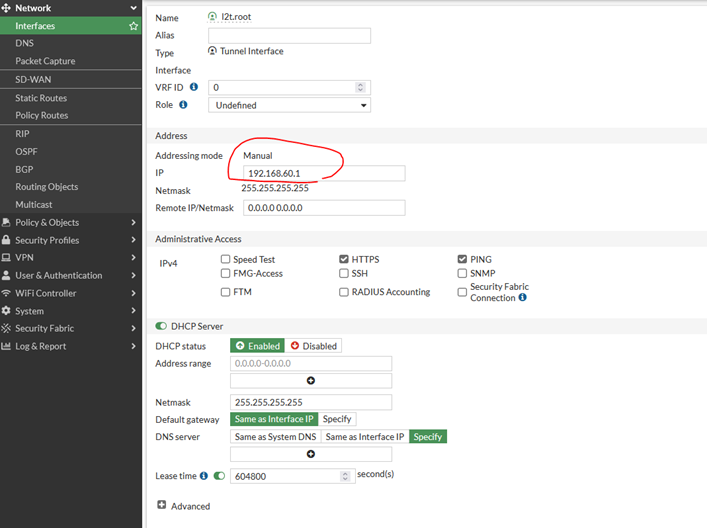Select Same as System DNS option
The width and height of the screenshot is (707, 528).
275,436
